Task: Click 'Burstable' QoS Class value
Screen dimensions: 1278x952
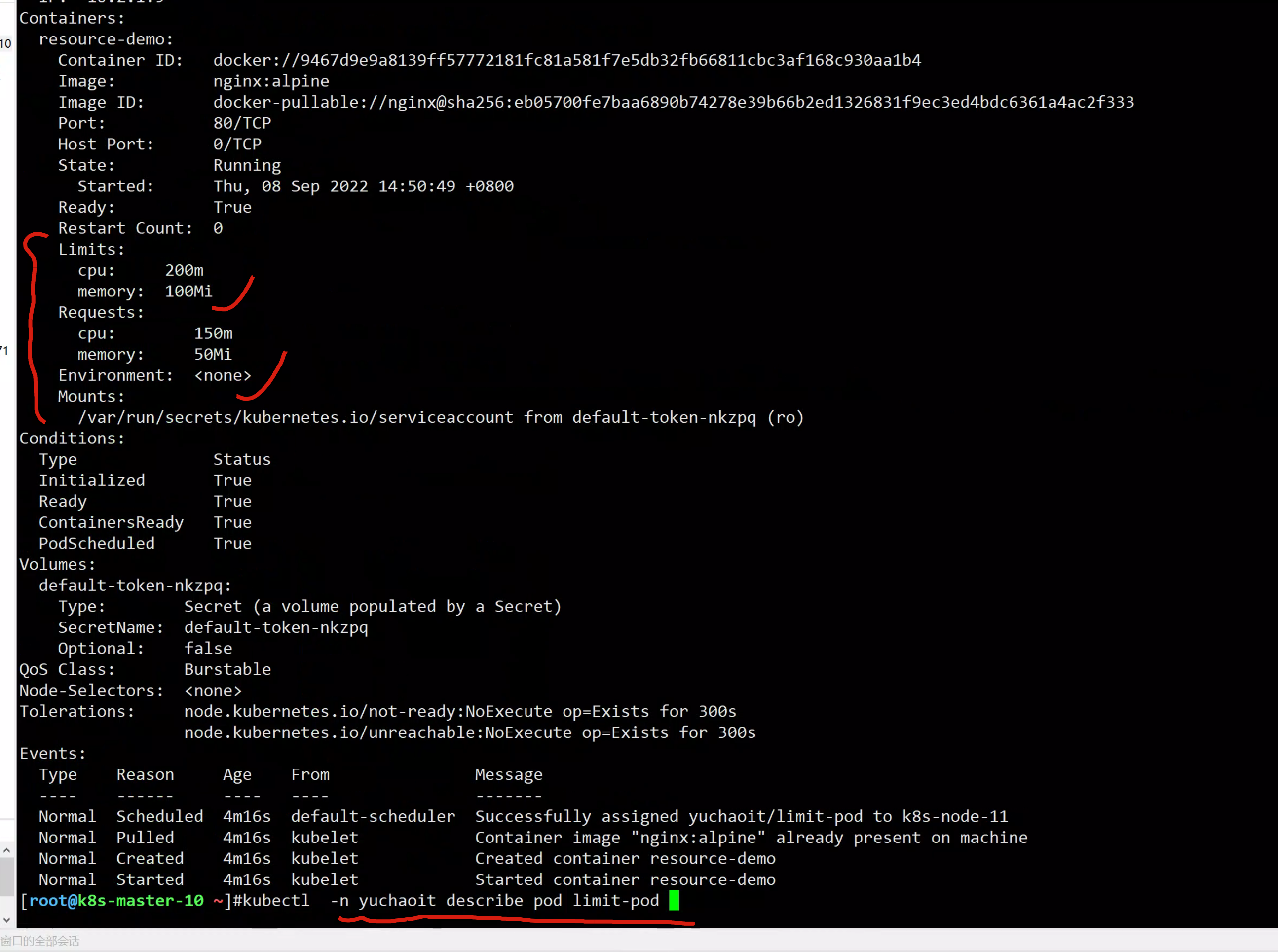Action: pyautogui.click(x=227, y=669)
